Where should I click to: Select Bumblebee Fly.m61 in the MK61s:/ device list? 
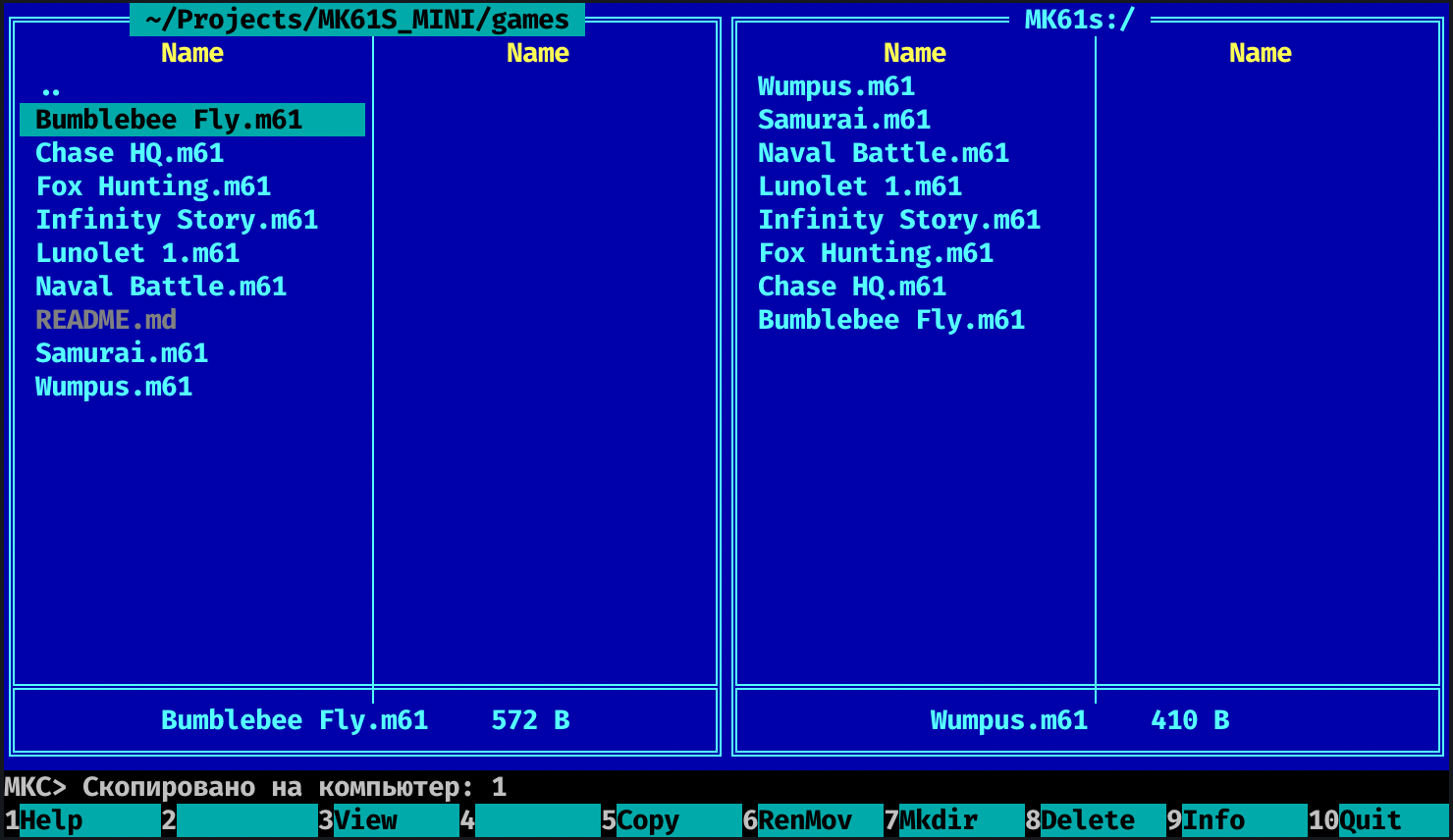coord(915,320)
